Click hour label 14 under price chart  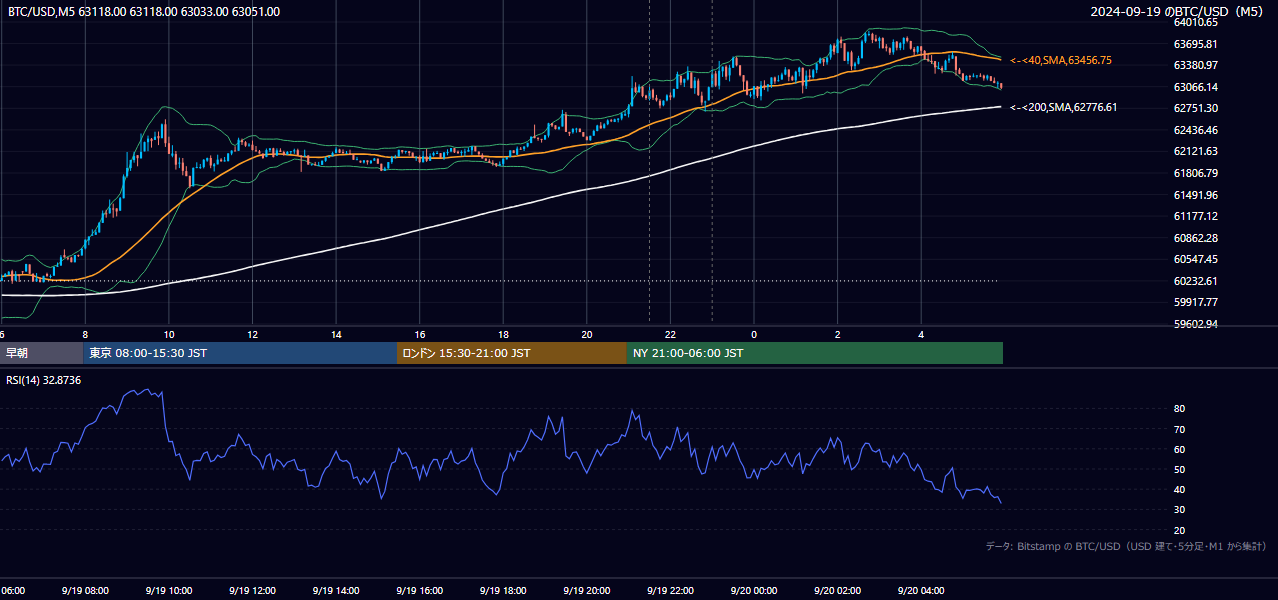click(x=337, y=335)
